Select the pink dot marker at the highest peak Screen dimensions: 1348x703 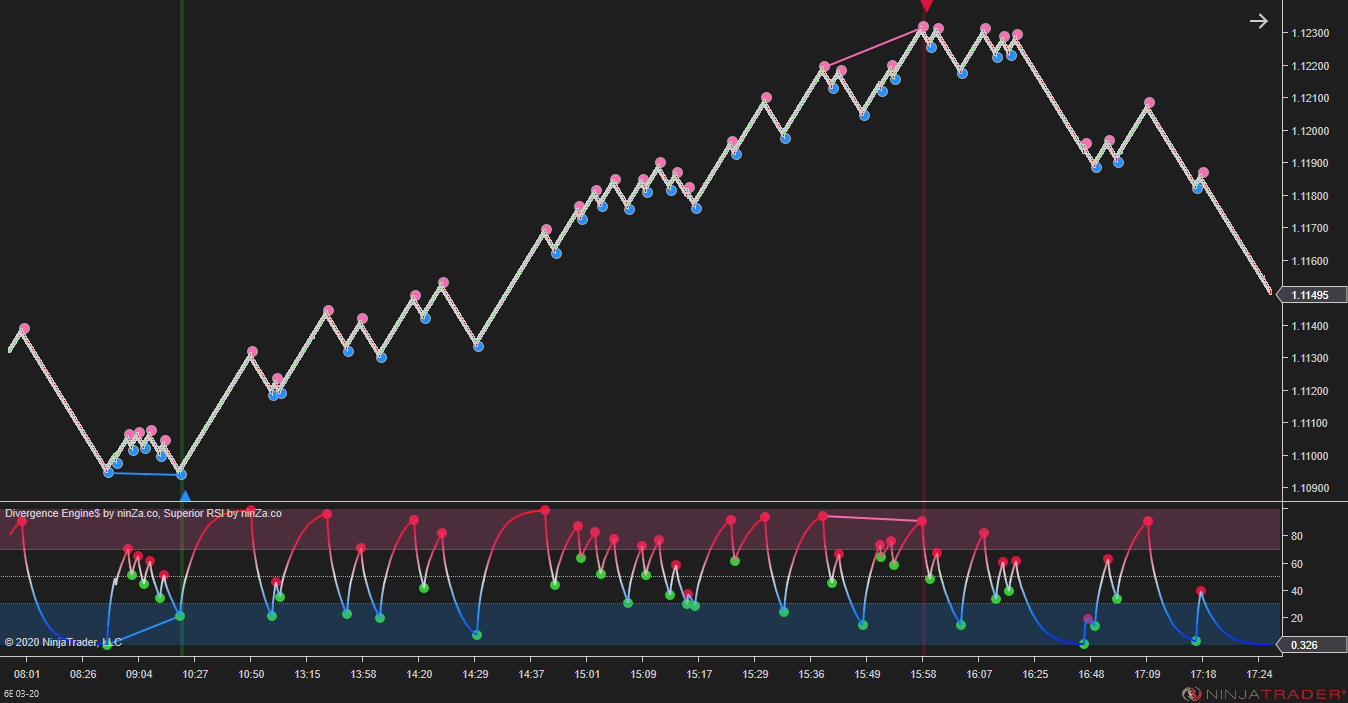926,27
